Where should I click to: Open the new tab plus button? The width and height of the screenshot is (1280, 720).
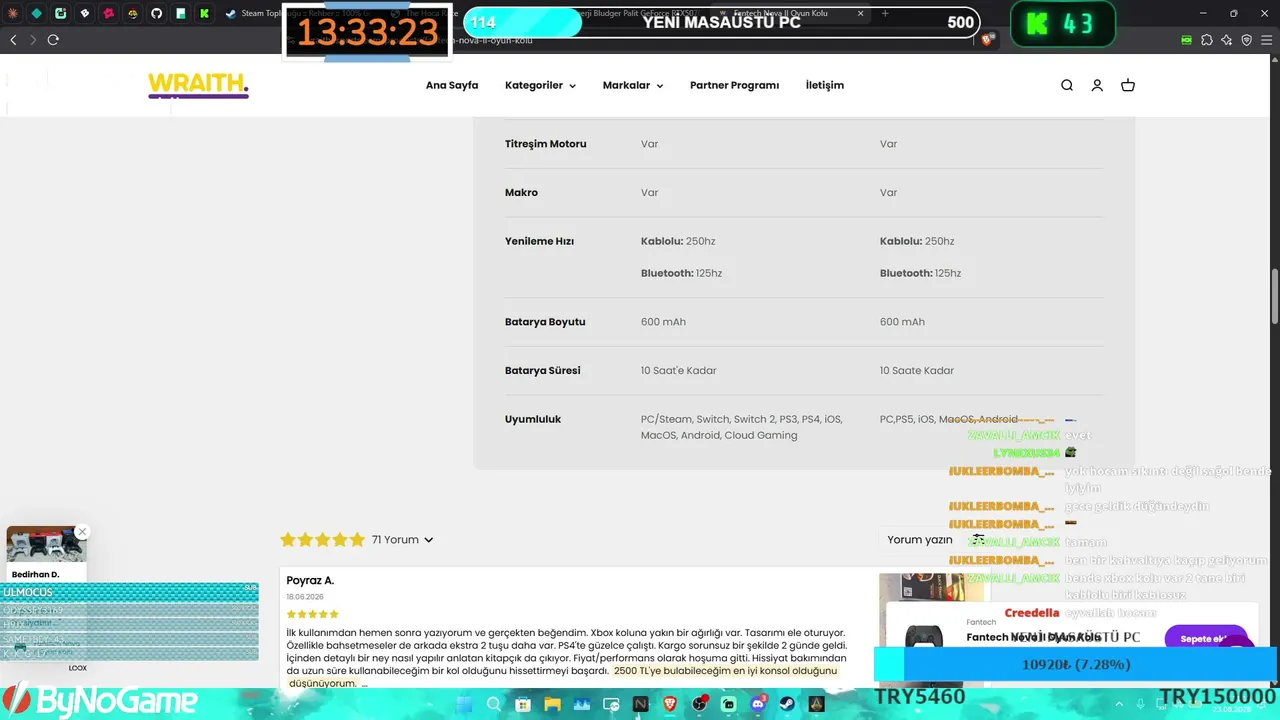885,14
